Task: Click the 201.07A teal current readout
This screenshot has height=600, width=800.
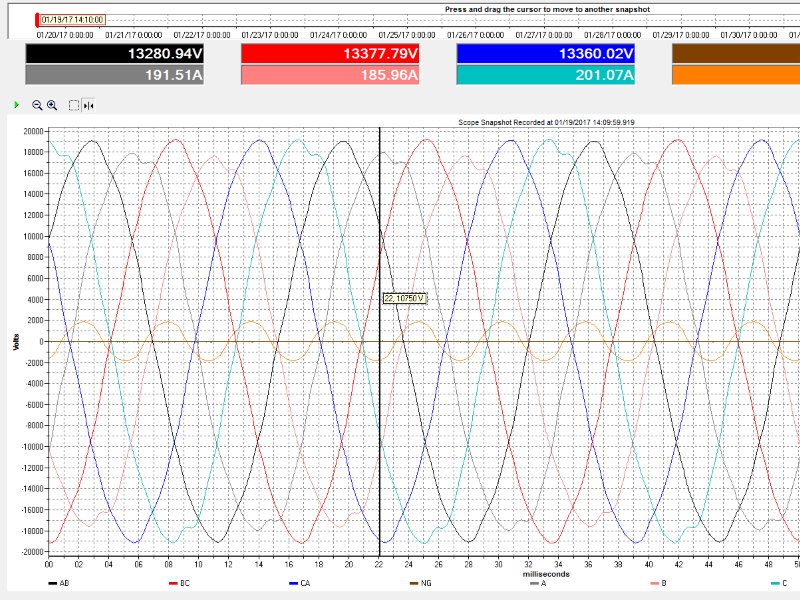Action: pos(545,75)
